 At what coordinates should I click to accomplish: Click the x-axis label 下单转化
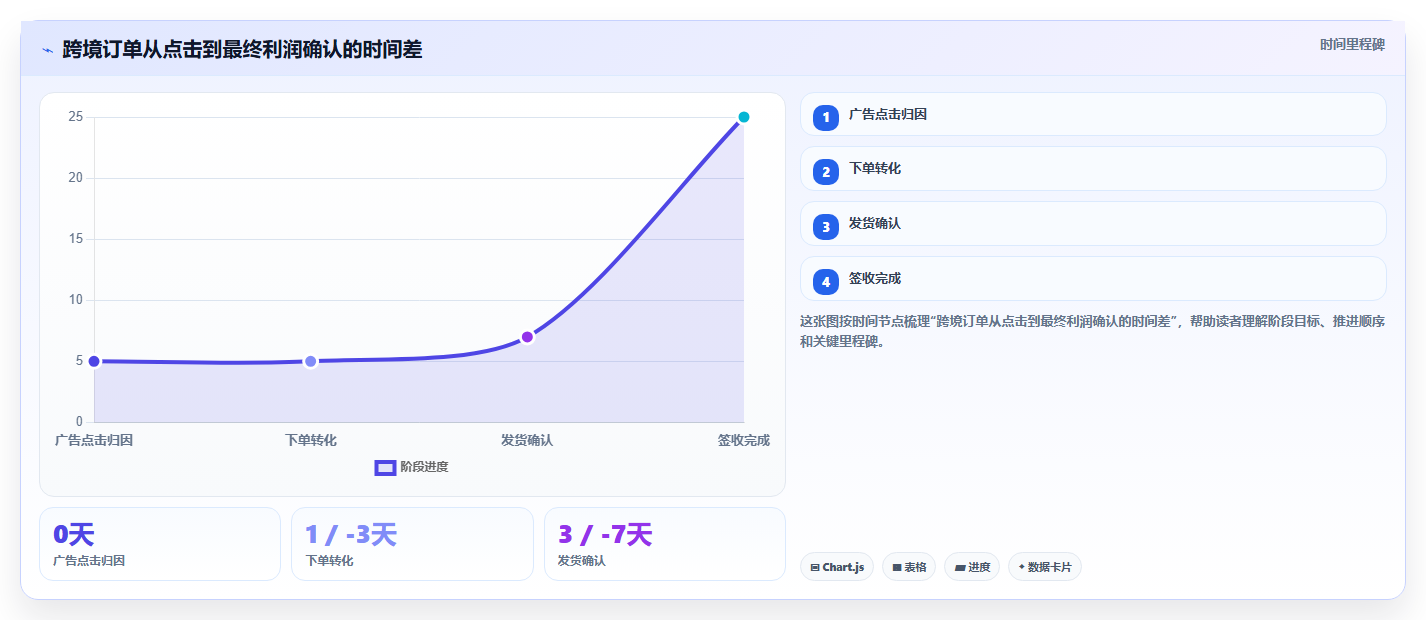tap(311, 440)
